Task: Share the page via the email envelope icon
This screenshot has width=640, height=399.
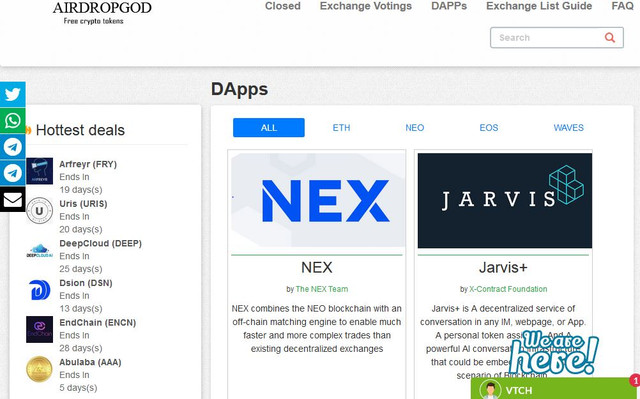Action: click(13, 199)
